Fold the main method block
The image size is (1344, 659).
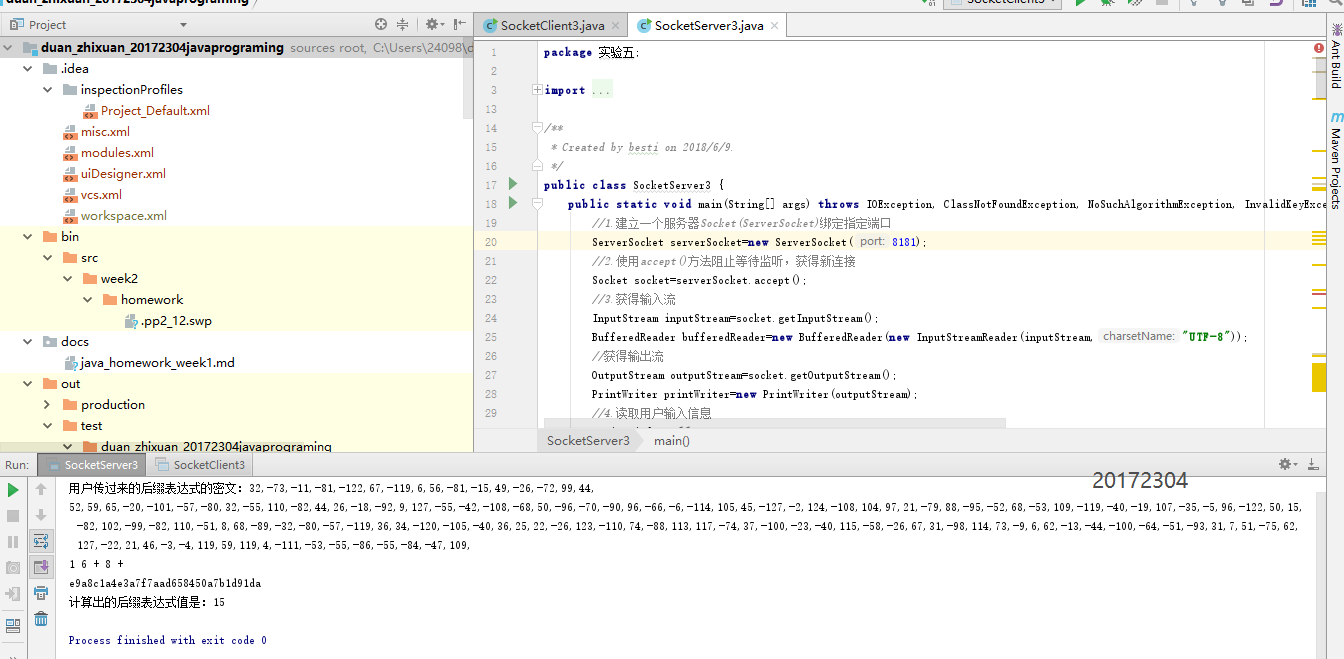[x=538, y=203]
